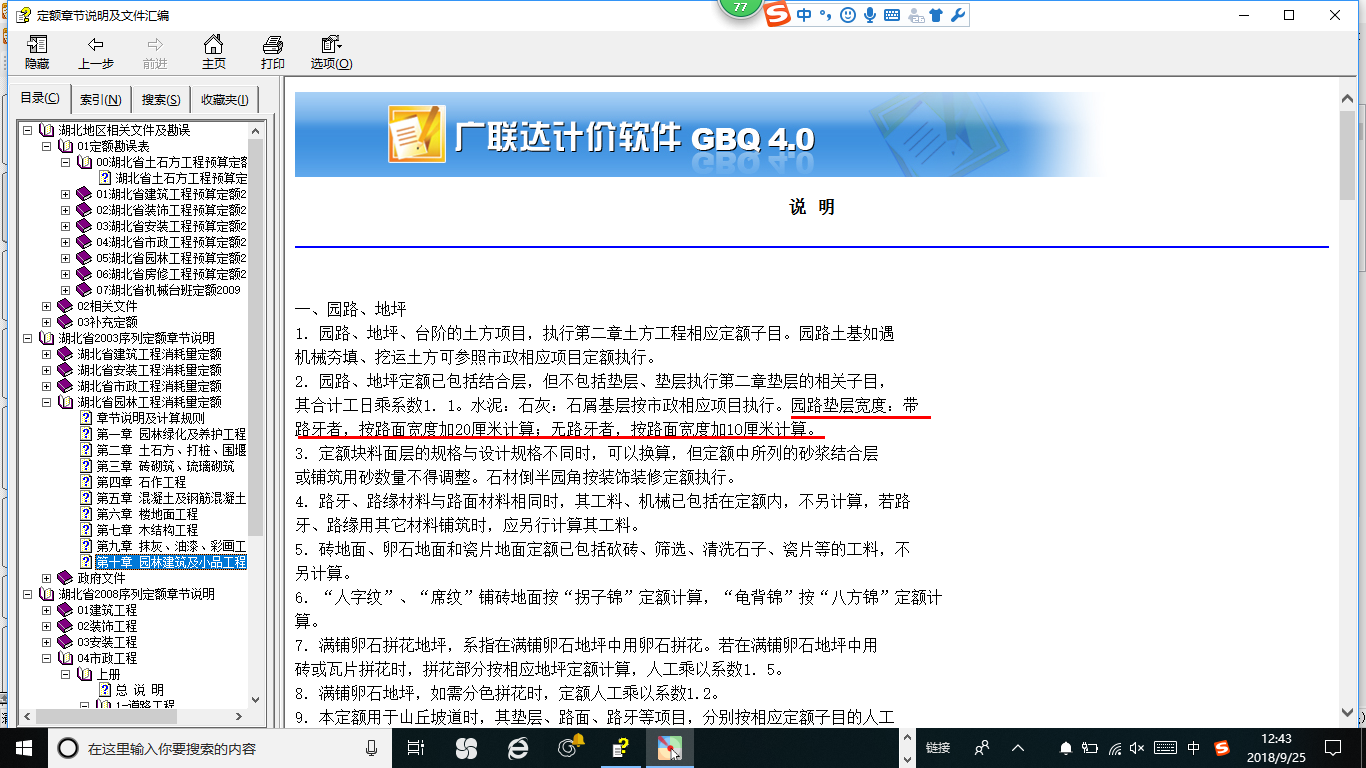Open the Sogou emoji smiley icon
This screenshot has height=768, width=1366.
point(848,15)
